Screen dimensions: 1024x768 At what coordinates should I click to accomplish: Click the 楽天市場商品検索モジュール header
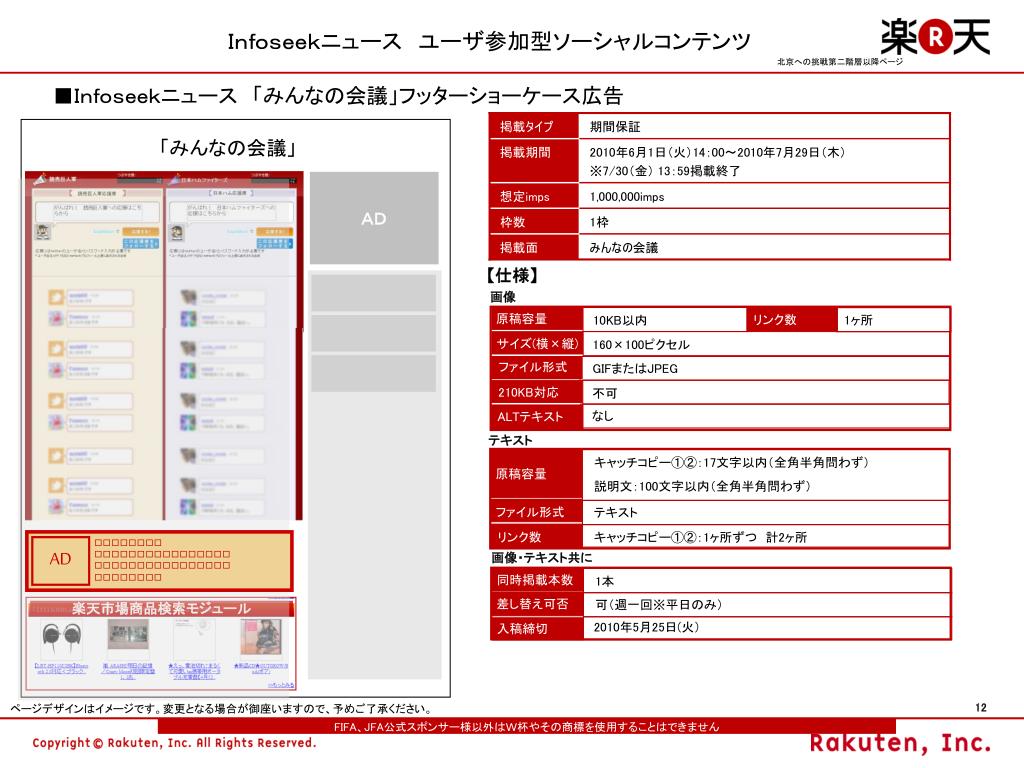pyautogui.click(x=161, y=609)
